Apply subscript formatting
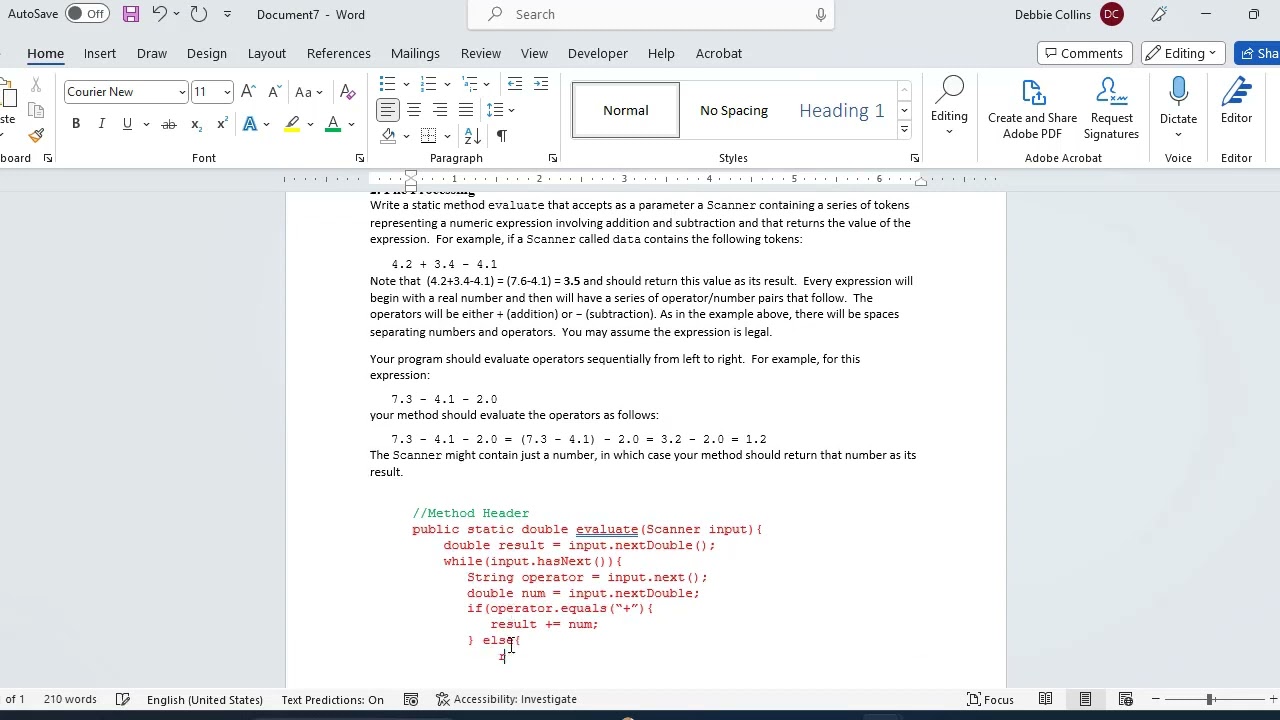Viewport: 1280px width, 720px height. coord(196,124)
